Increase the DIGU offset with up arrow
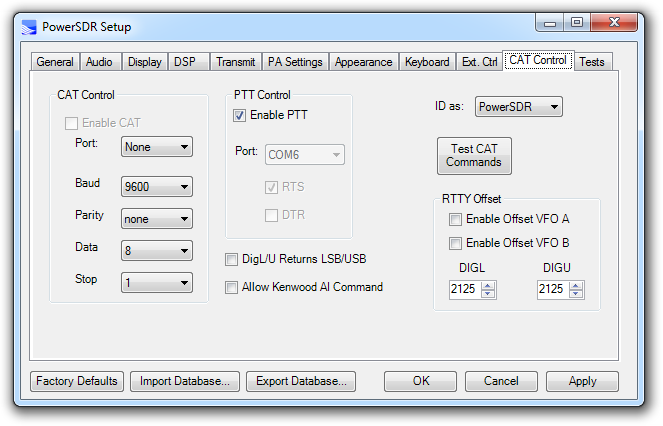This screenshot has width=663, height=426. coord(576,286)
